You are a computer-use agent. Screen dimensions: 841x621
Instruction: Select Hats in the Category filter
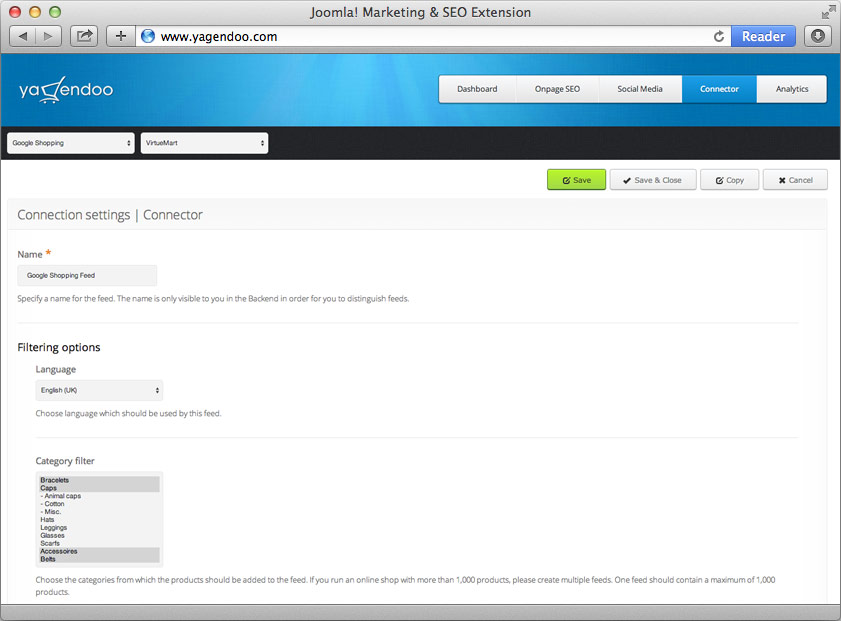(x=99, y=520)
